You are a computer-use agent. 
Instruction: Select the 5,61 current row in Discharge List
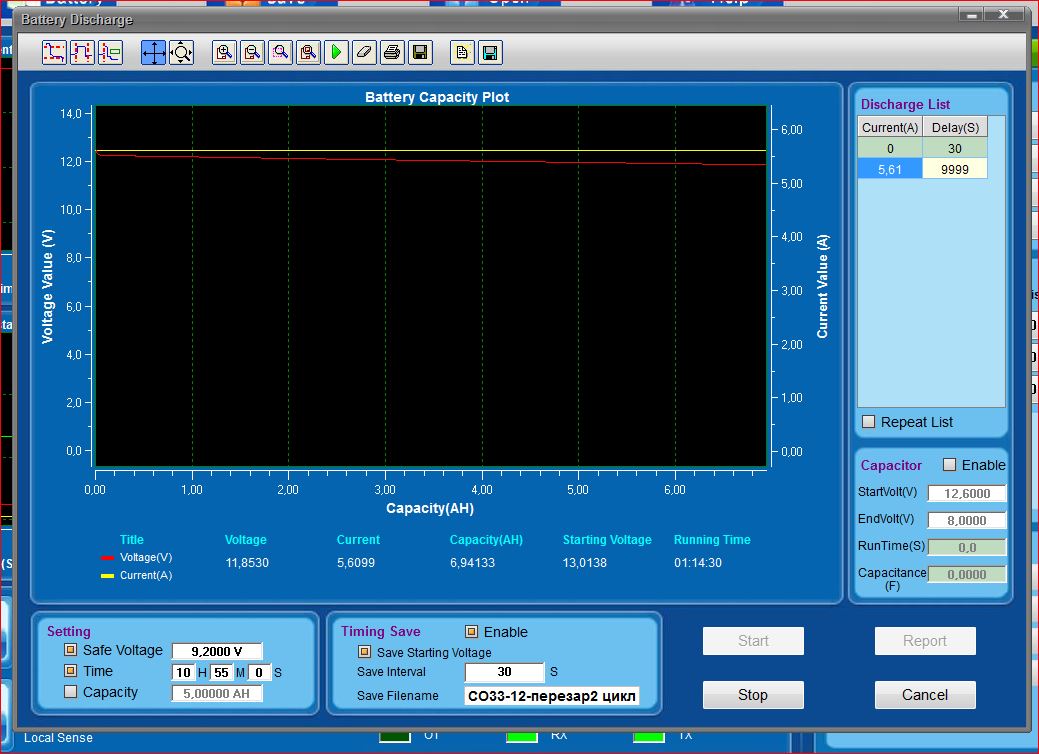click(889, 170)
